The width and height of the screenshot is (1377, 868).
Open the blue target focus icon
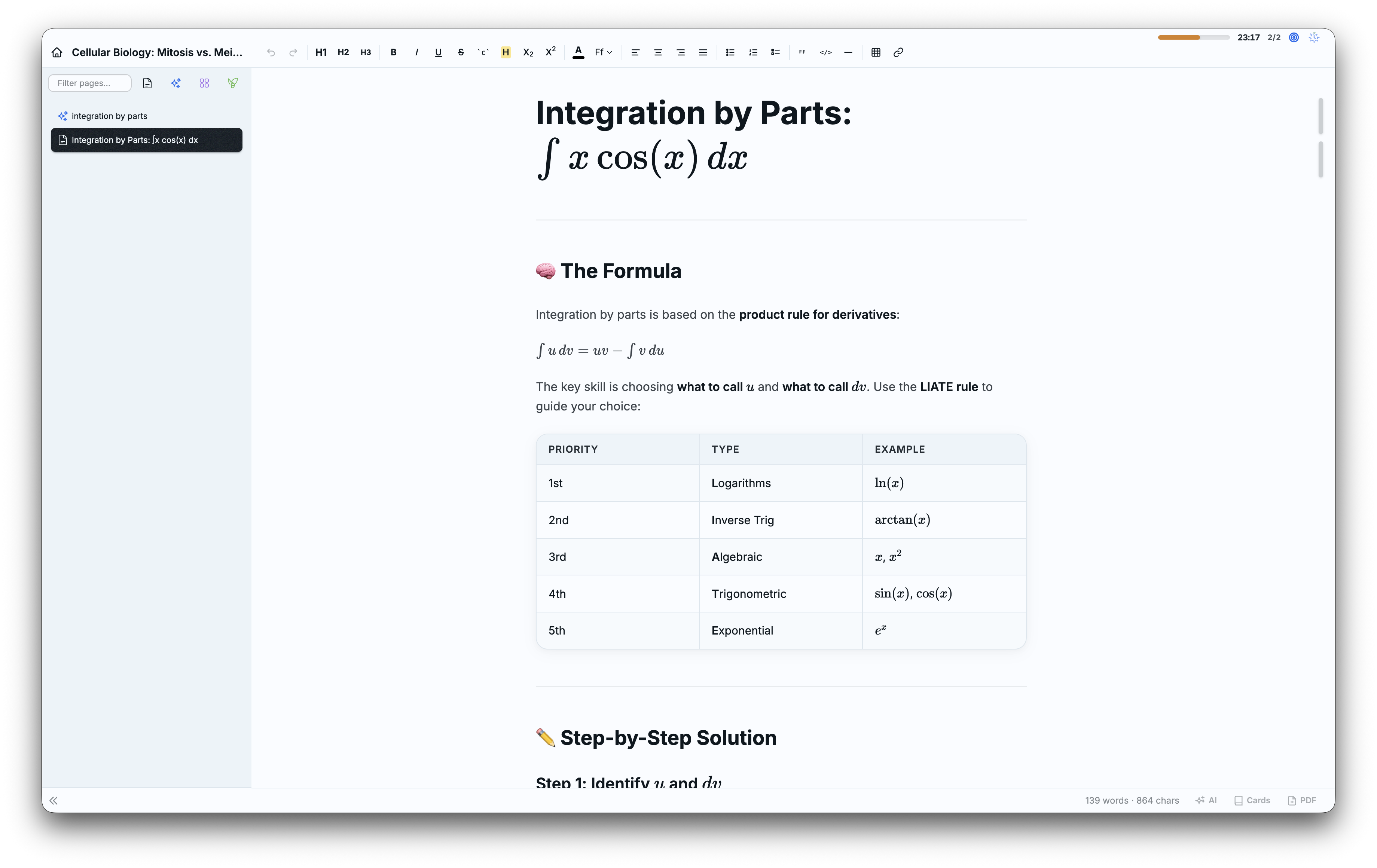coord(1294,37)
